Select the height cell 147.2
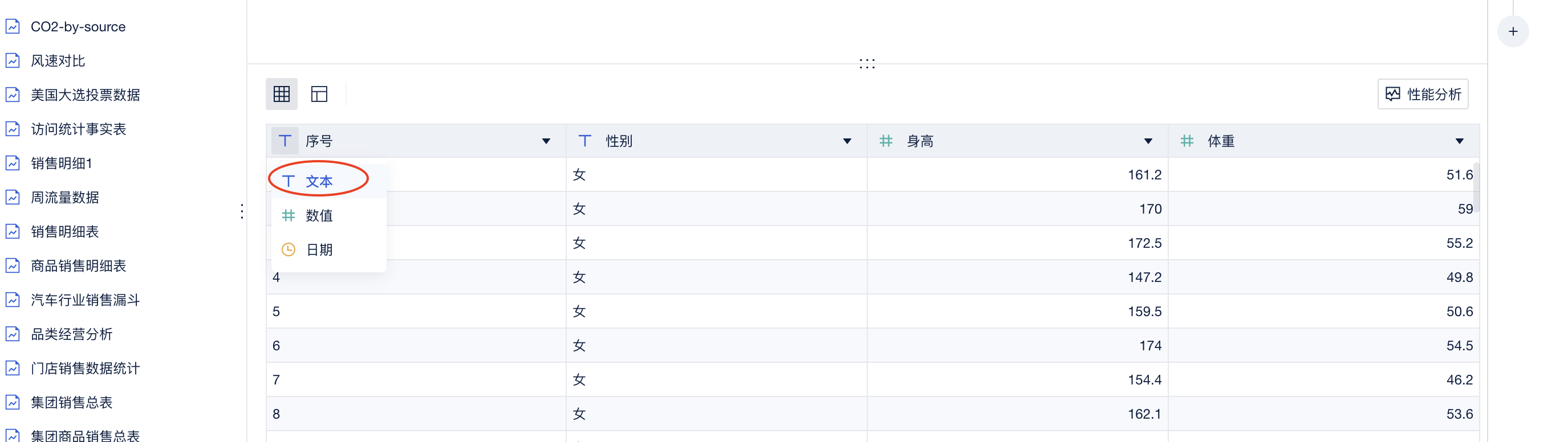This screenshot has height=442, width=1568. click(1018, 277)
